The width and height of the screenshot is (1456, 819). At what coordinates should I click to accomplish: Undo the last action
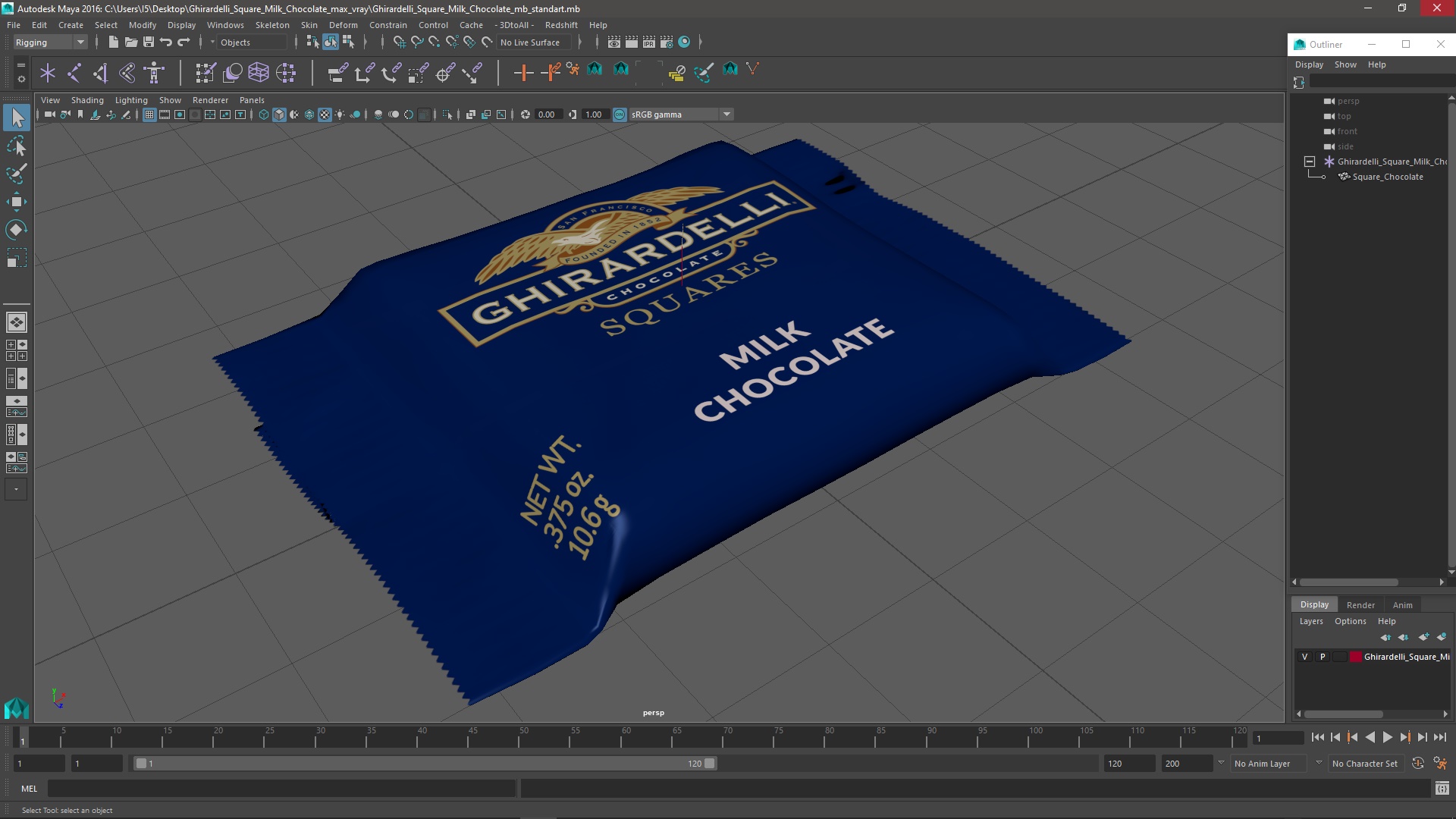click(x=165, y=42)
